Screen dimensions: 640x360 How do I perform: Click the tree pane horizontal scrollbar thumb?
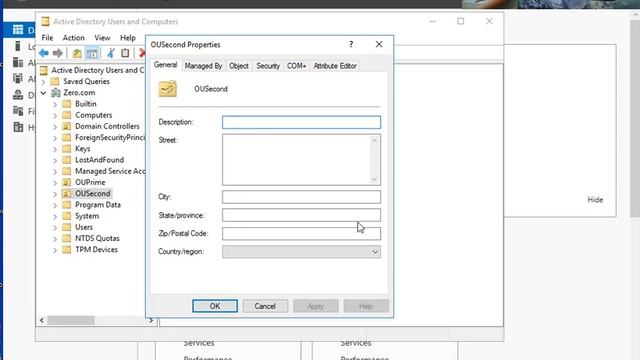click(x=71, y=320)
